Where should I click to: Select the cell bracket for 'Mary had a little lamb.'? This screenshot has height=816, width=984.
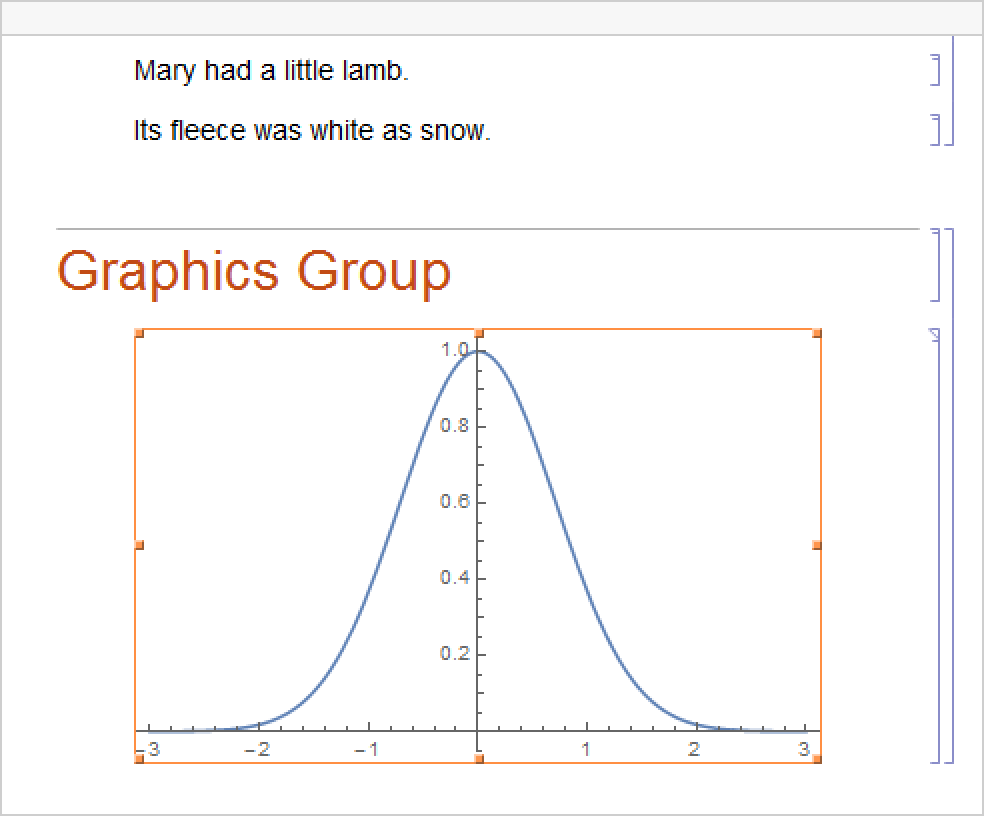pyautogui.click(x=937, y=71)
